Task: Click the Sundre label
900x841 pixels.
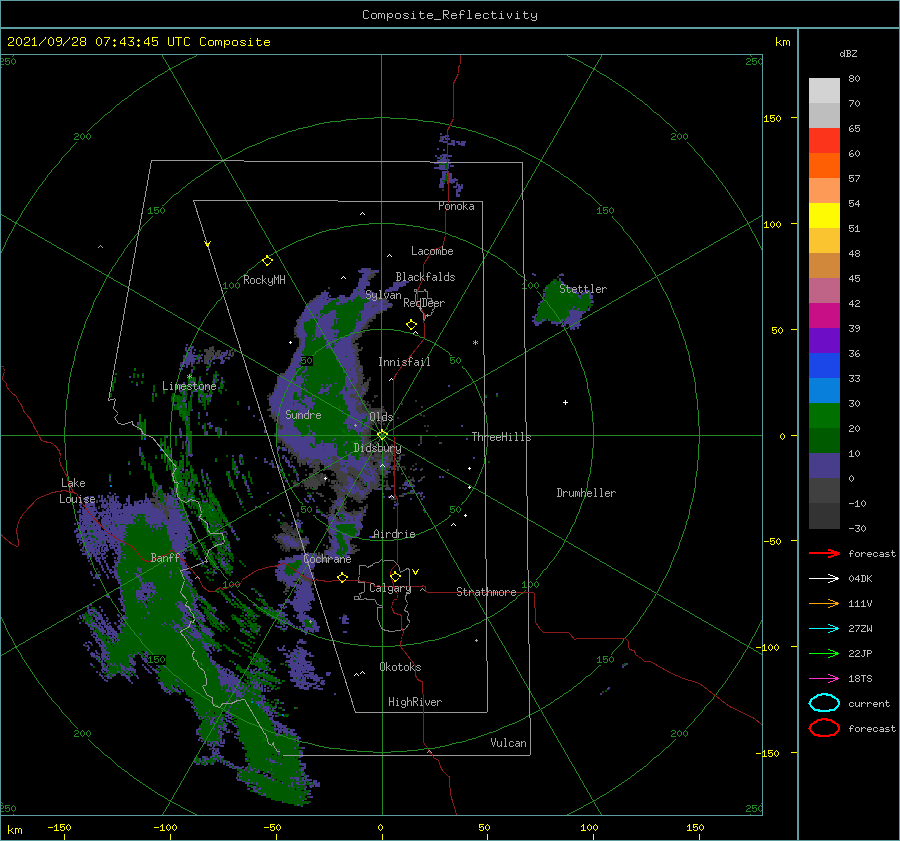Action: coord(303,415)
